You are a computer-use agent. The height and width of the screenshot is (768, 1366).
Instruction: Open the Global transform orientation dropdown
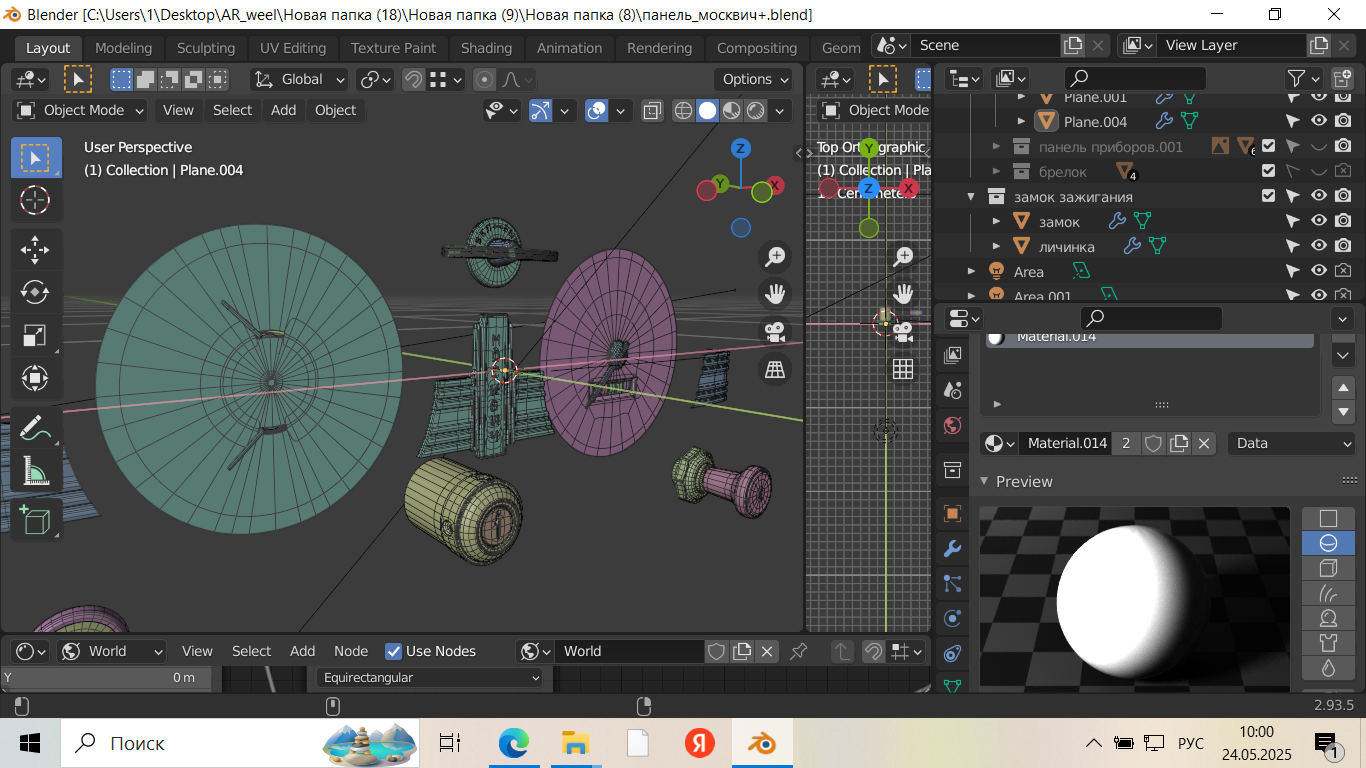coord(300,79)
